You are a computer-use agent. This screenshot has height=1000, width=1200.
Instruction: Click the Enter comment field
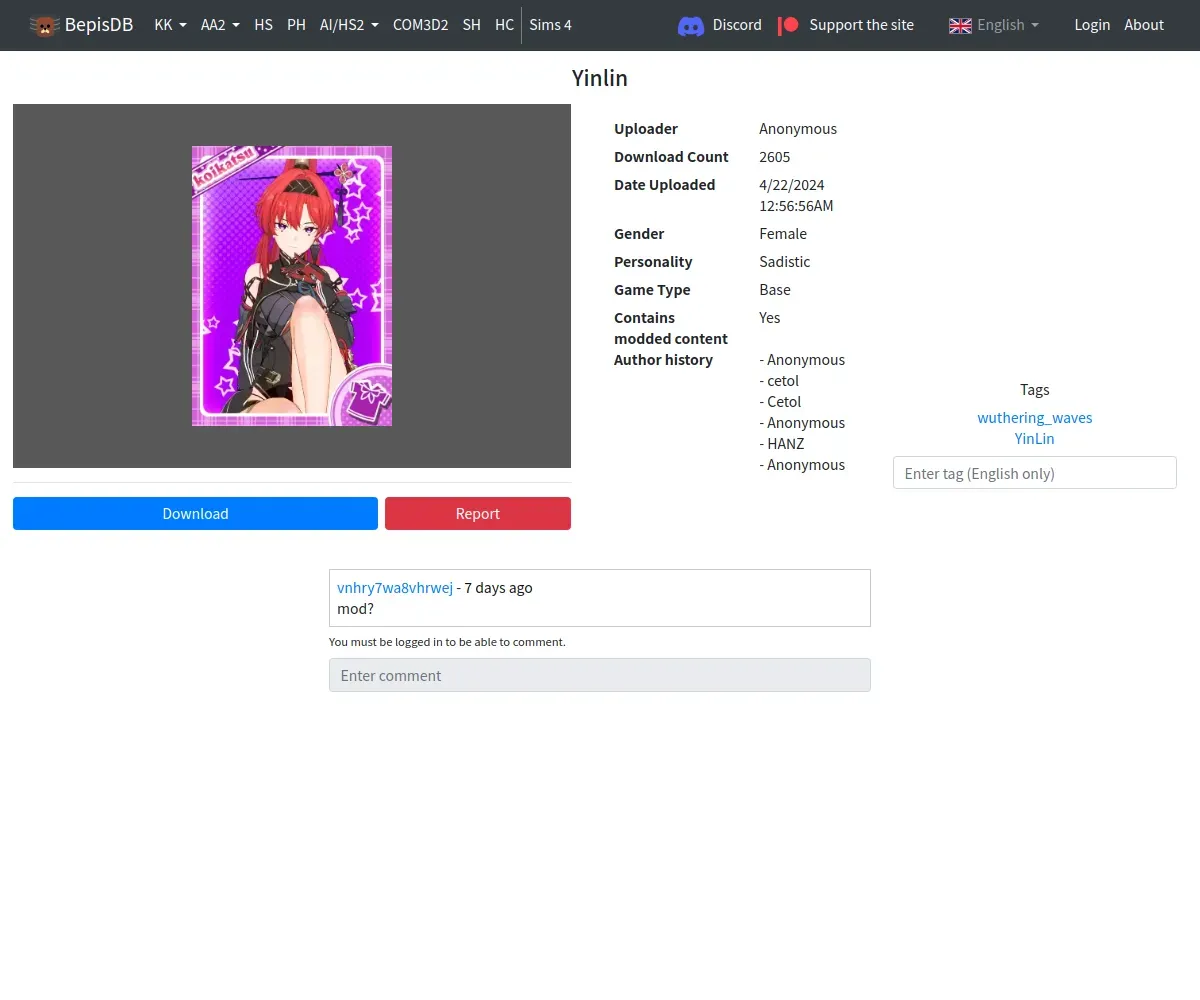[600, 675]
